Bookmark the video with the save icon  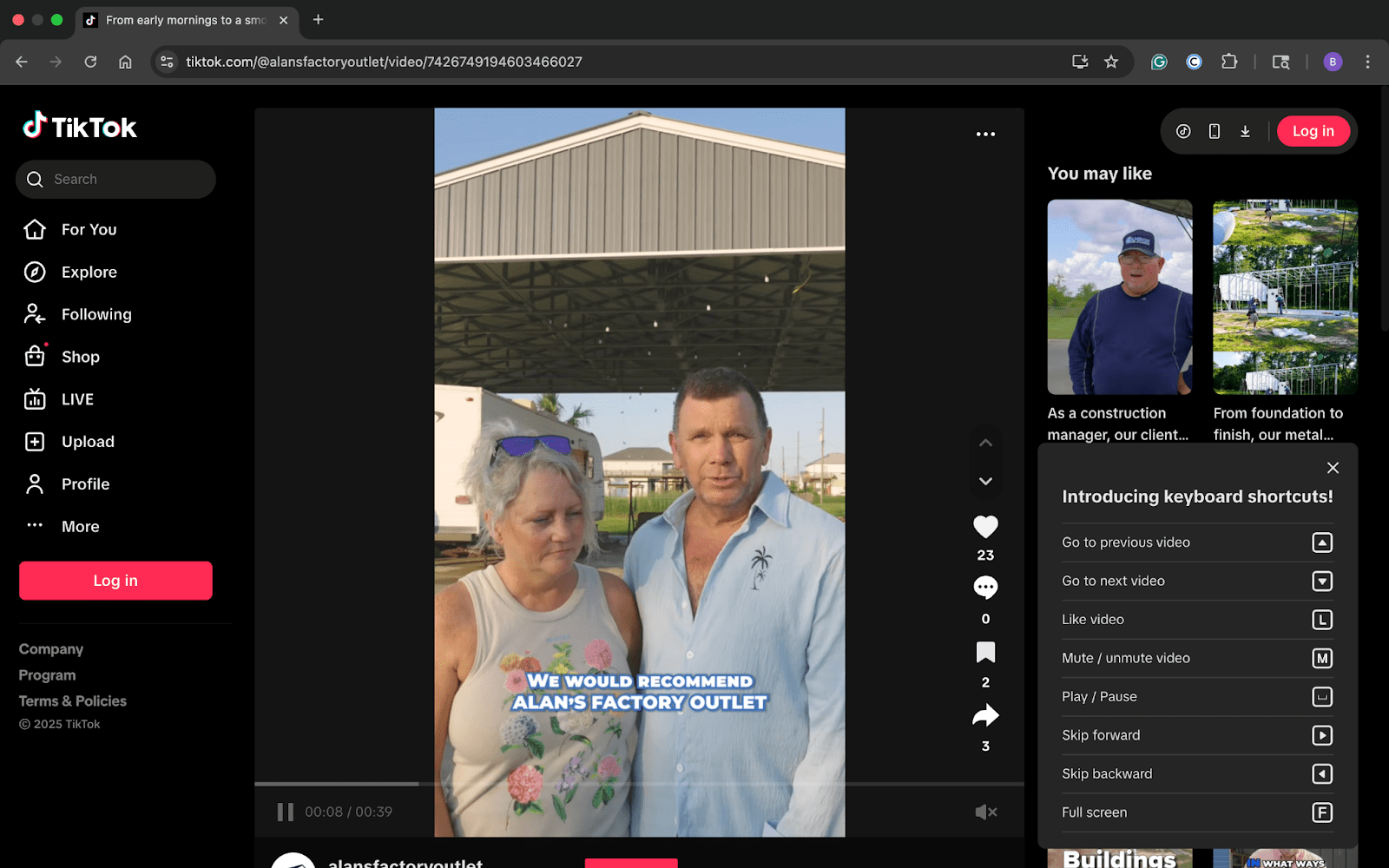click(x=985, y=653)
